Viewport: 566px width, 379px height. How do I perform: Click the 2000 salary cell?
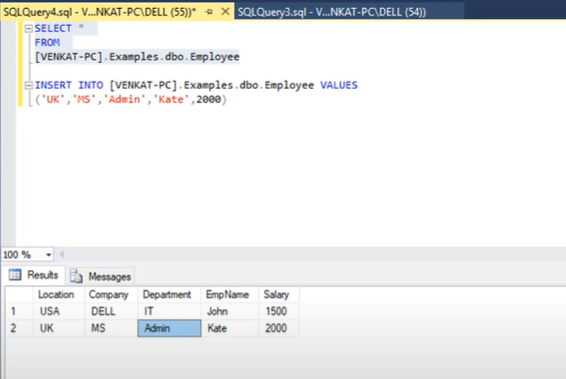[278, 328]
